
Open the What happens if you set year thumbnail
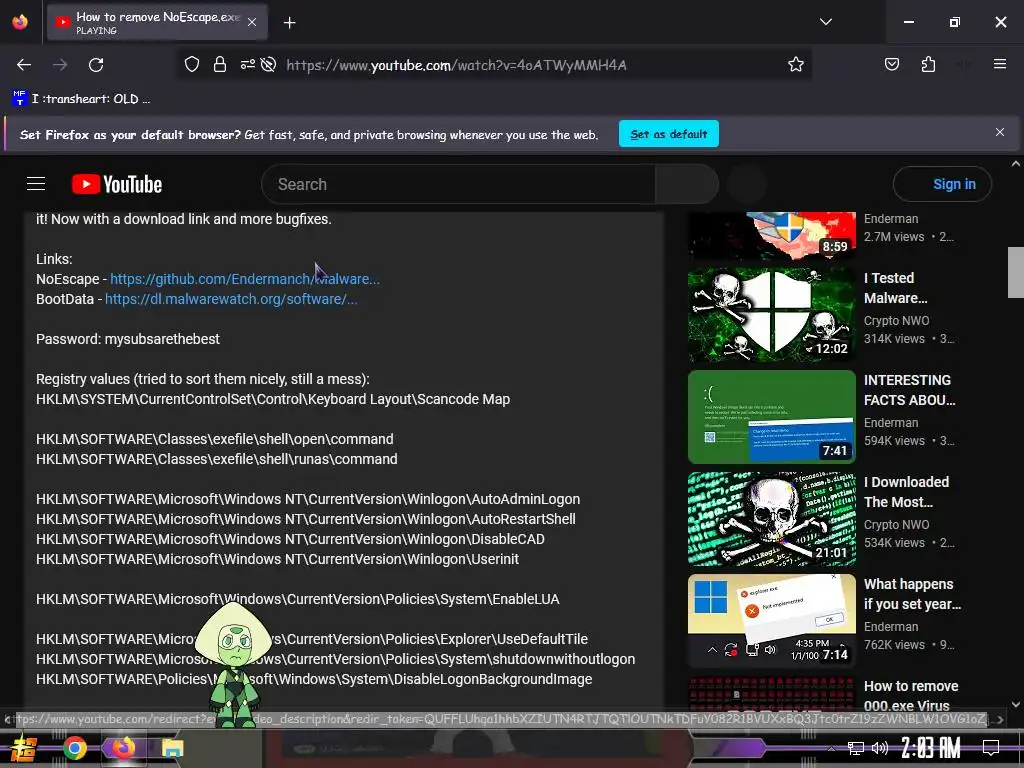772,621
